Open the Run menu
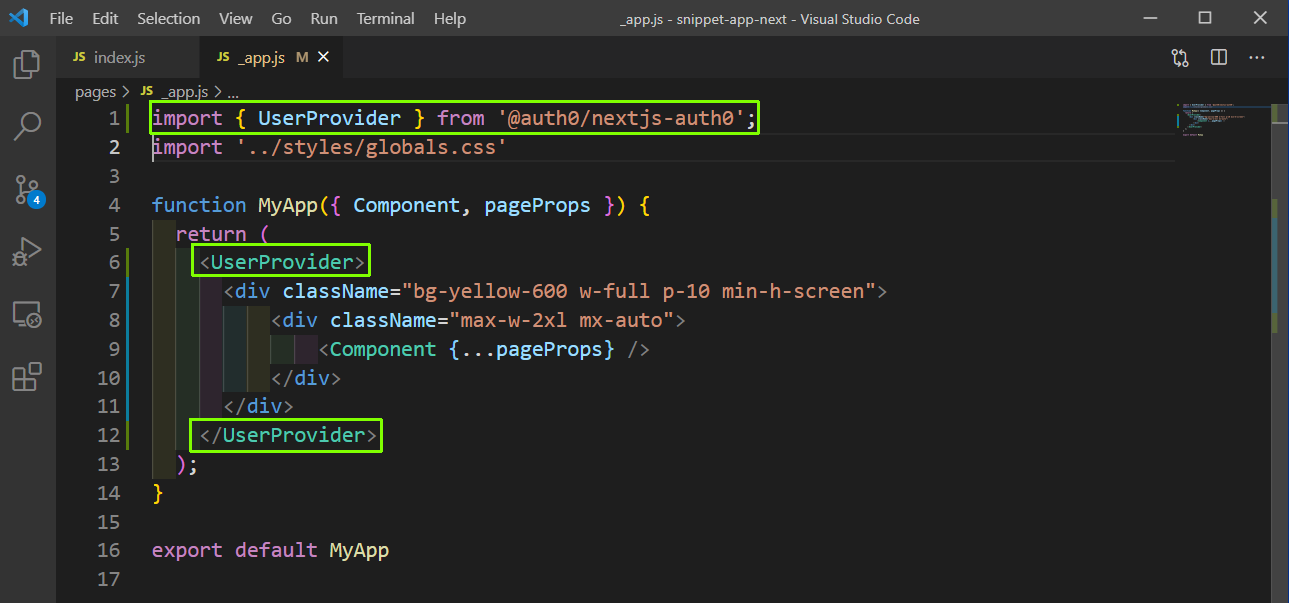 [324, 19]
